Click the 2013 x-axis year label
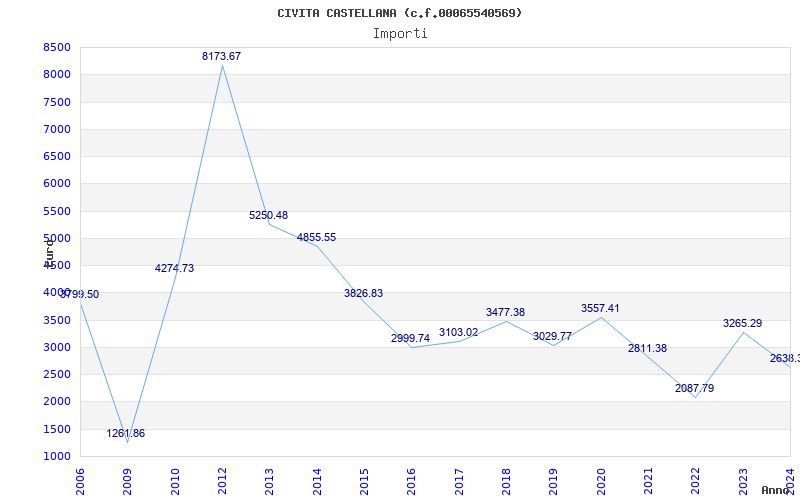The height and width of the screenshot is (500, 800). coord(269,482)
